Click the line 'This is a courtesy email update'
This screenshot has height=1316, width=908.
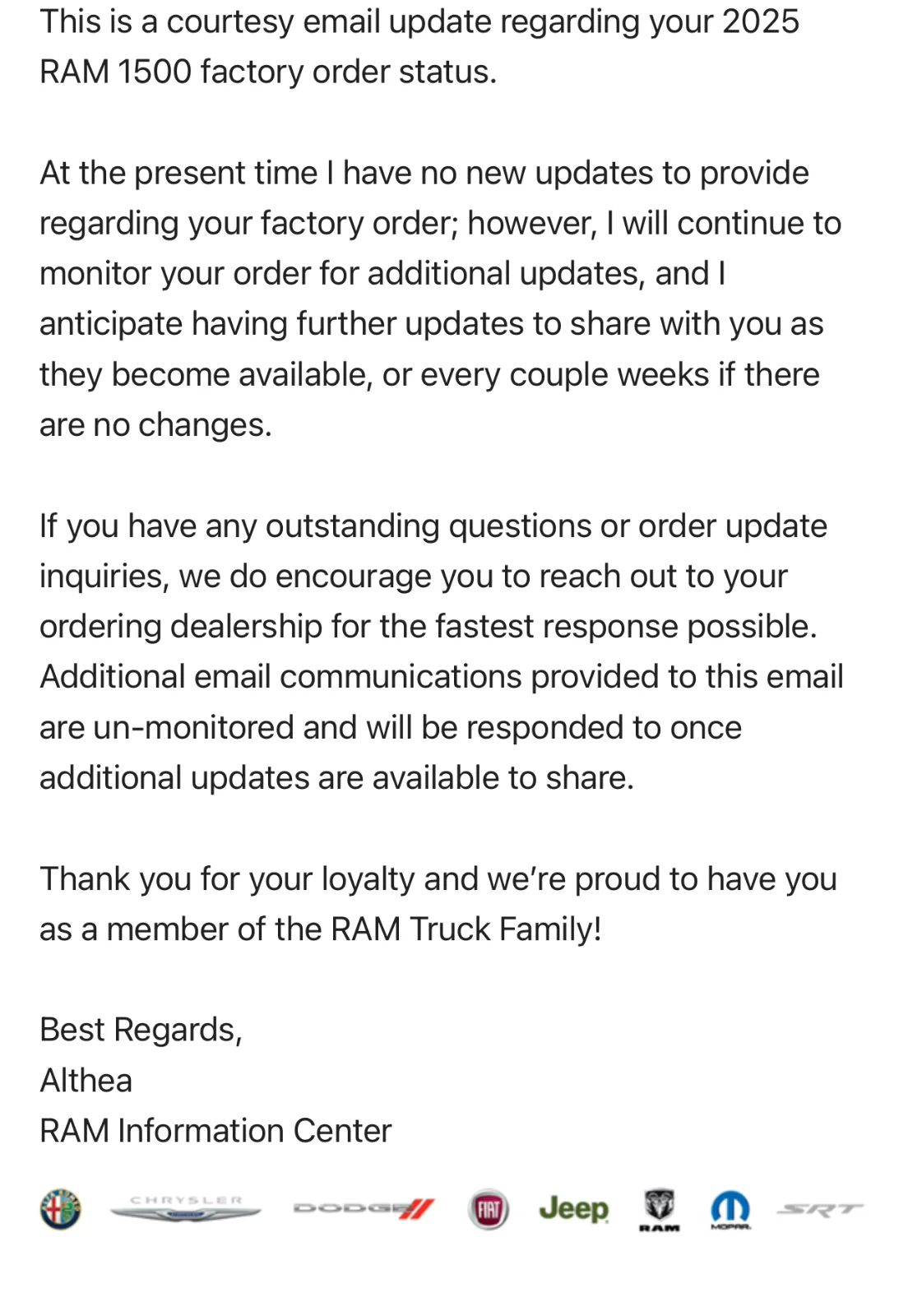point(419,21)
